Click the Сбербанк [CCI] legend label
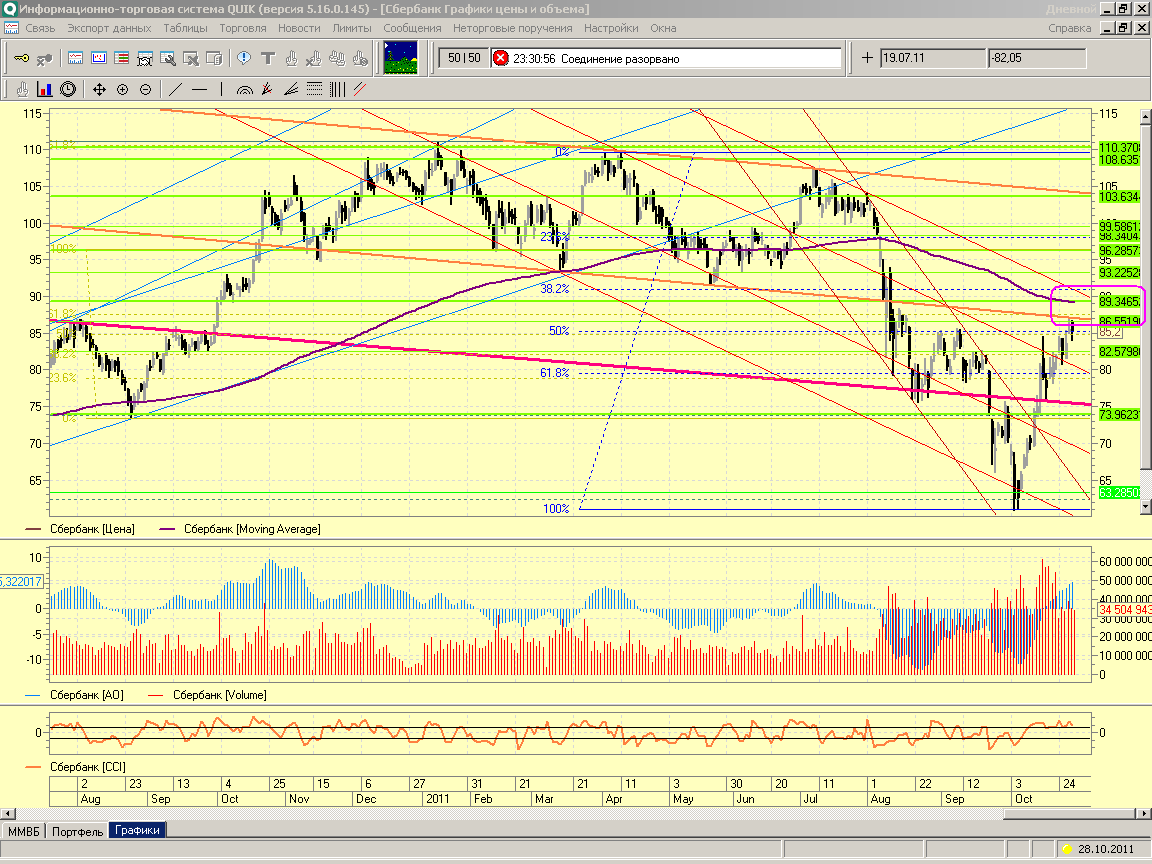Viewport: 1152px width, 864px height. [x=87, y=767]
